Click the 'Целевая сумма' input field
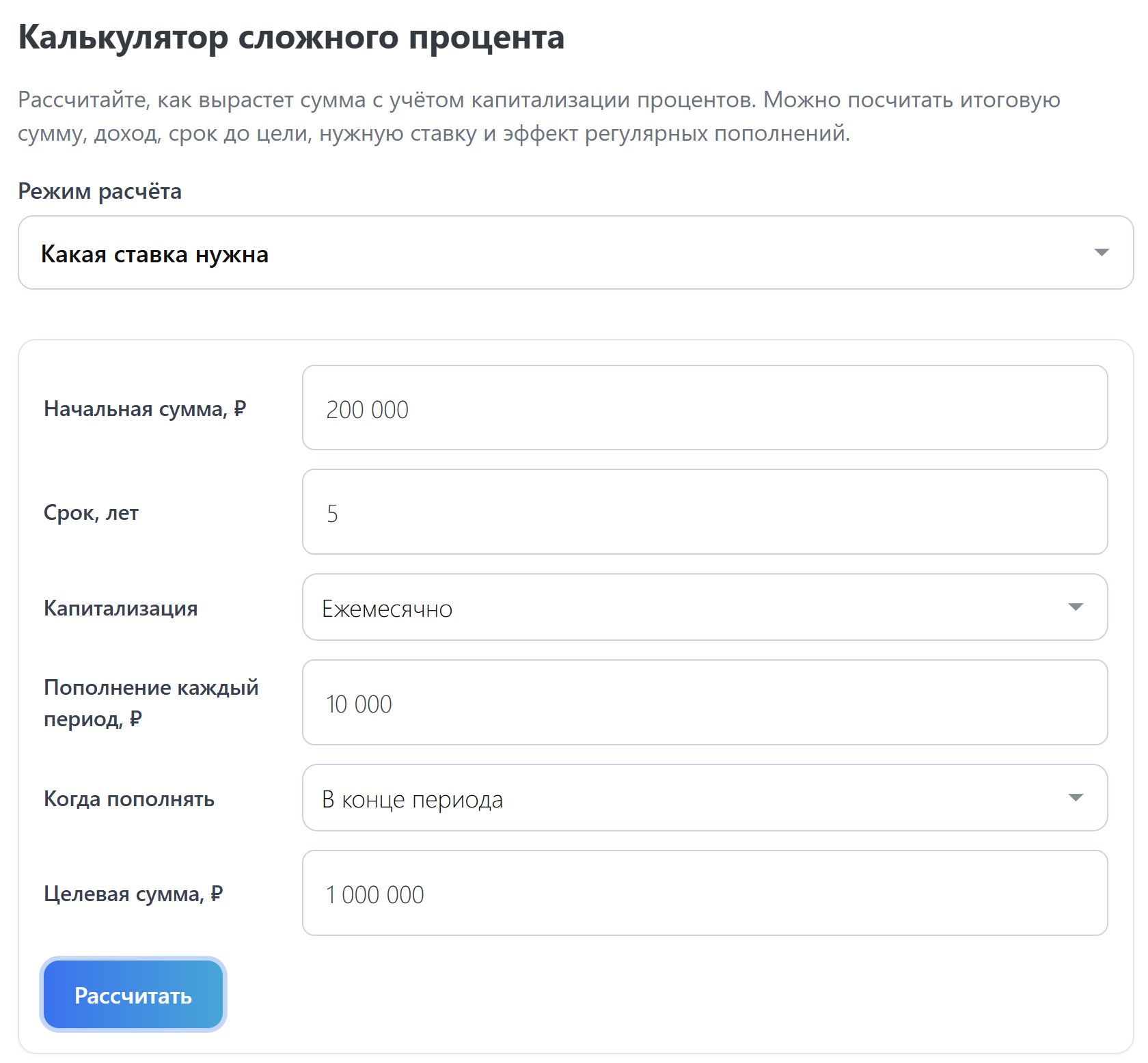This screenshot has width=1148, height=1063. (705, 893)
